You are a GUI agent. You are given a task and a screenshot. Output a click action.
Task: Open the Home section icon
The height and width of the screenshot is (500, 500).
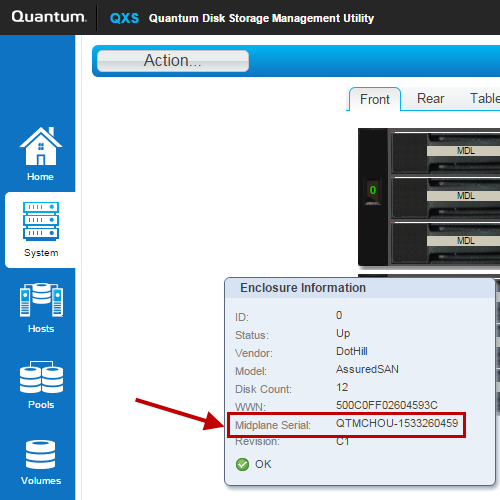(x=41, y=146)
